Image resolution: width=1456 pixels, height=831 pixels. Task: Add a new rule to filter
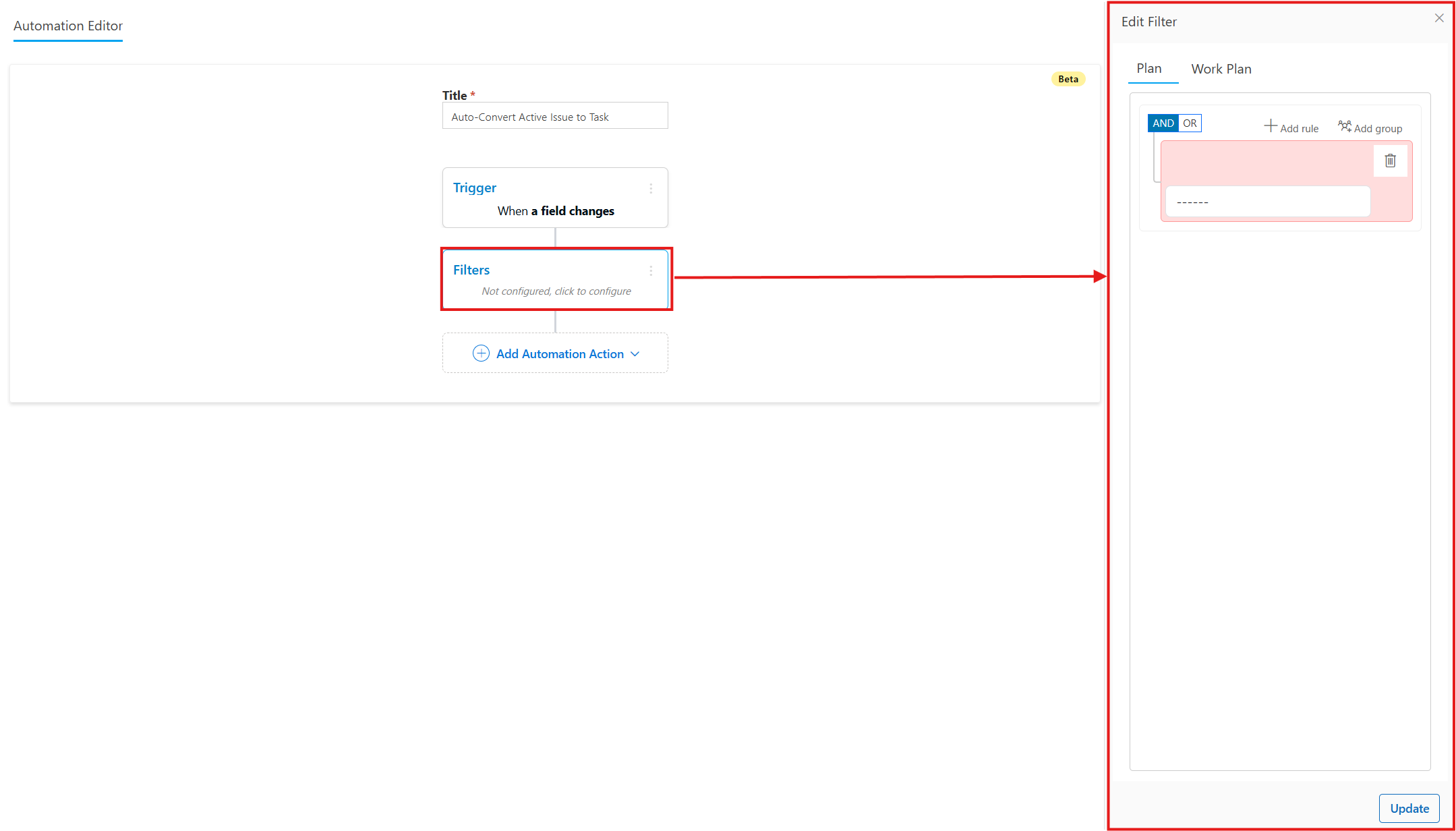1291,127
